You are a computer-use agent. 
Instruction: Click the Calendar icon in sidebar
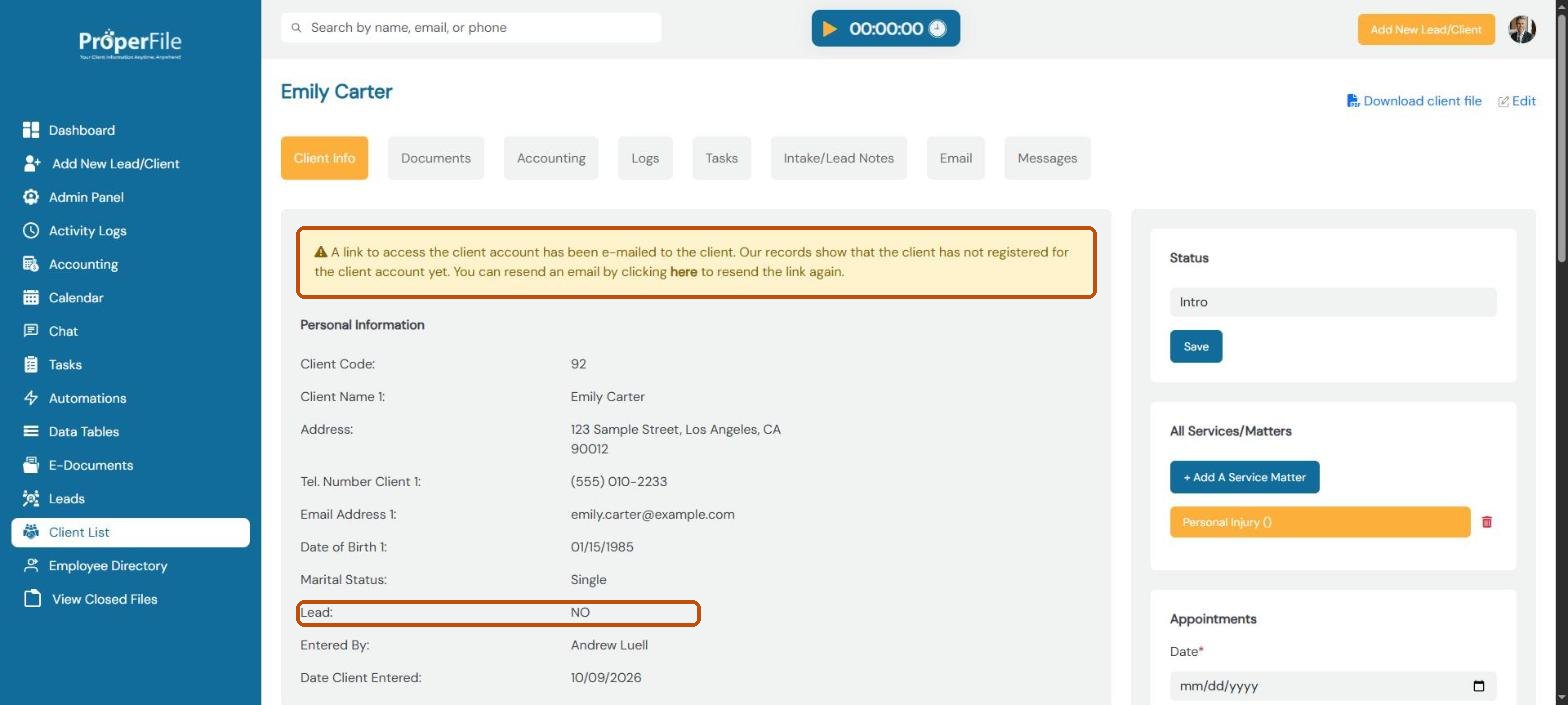pos(31,297)
